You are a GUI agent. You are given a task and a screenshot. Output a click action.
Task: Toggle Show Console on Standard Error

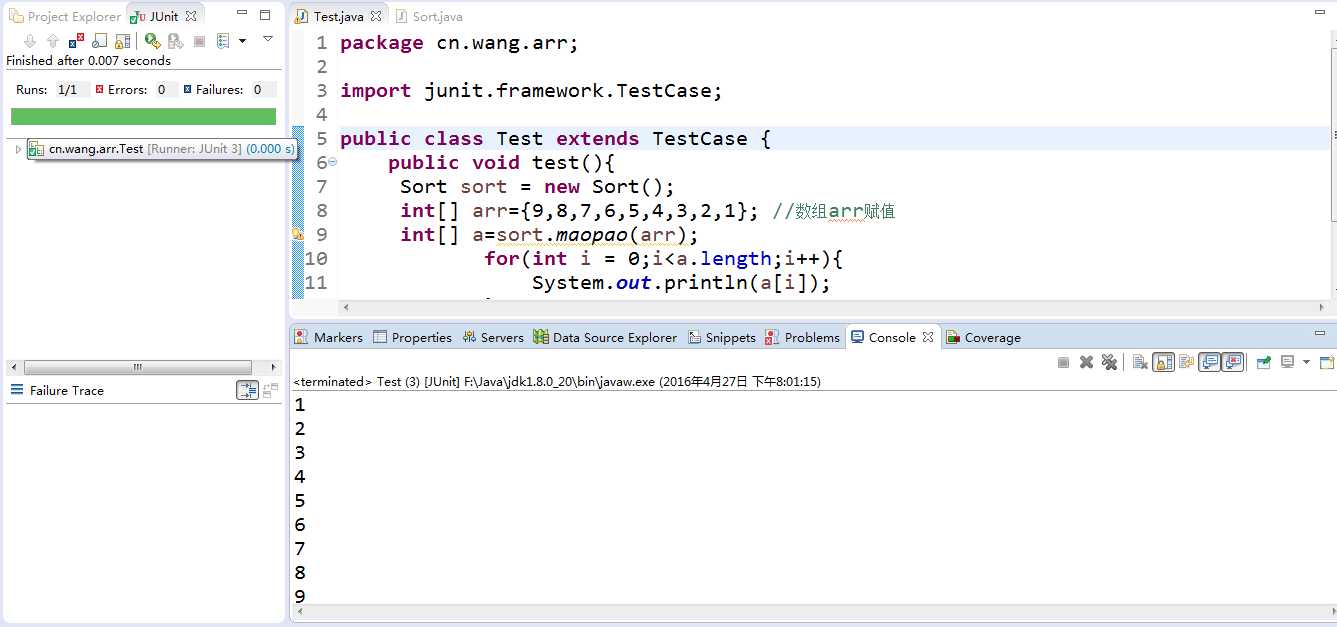1233,362
